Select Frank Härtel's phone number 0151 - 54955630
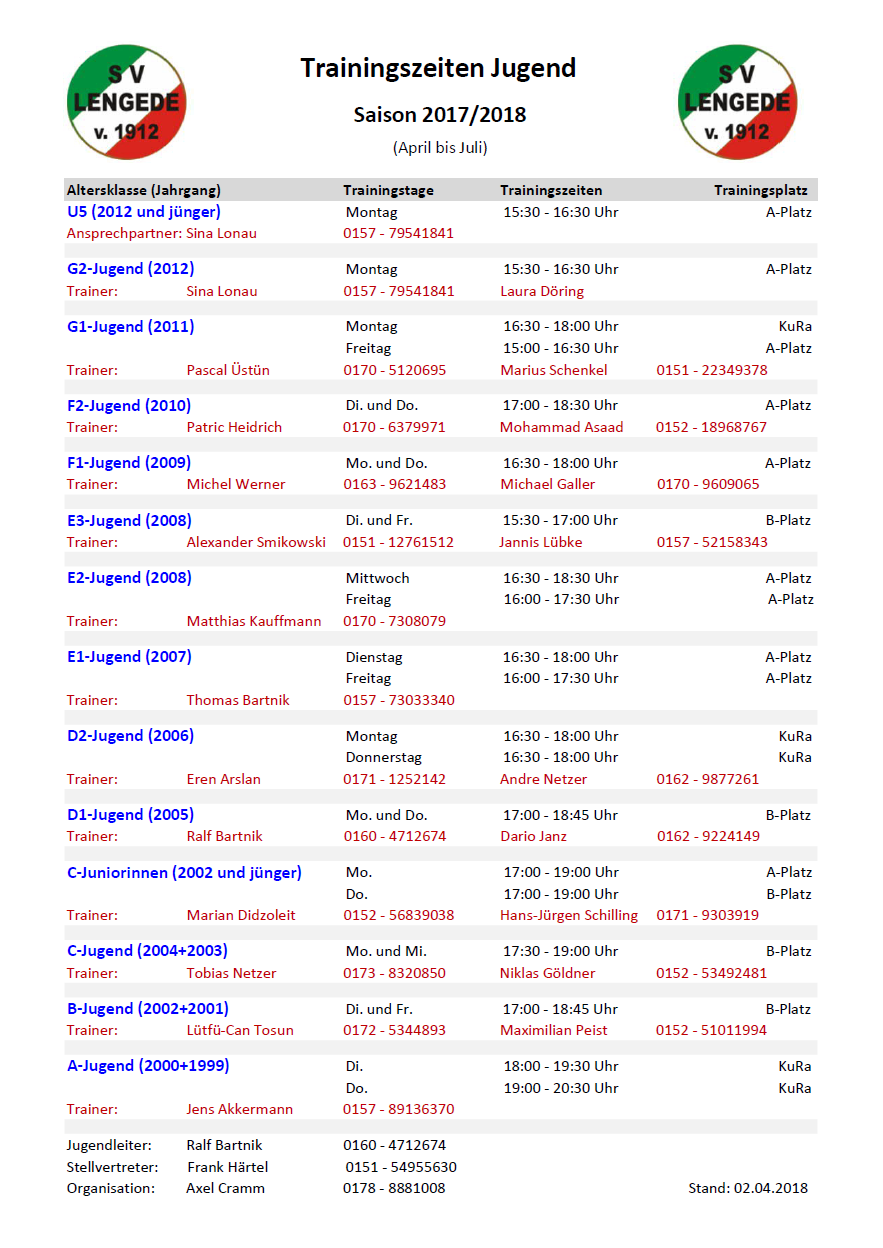 click(x=401, y=1167)
